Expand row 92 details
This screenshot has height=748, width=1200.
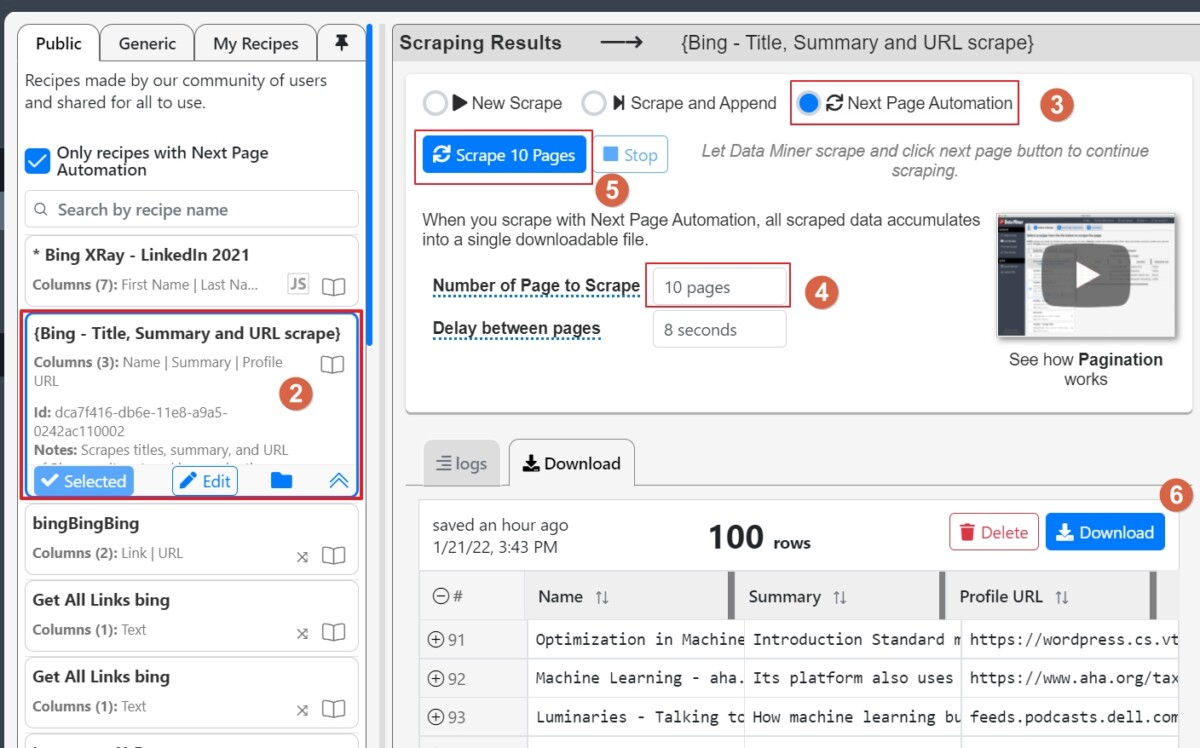tap(436, 679)
